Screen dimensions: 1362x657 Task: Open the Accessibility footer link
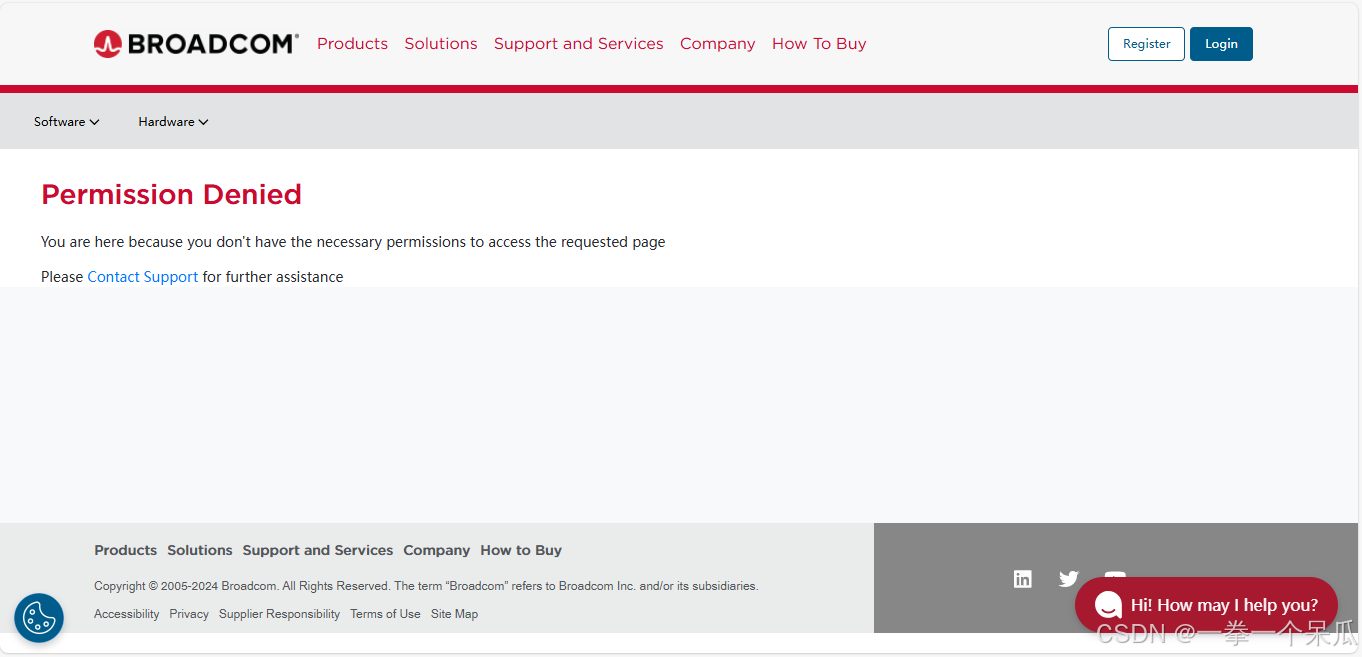point(127,614)
